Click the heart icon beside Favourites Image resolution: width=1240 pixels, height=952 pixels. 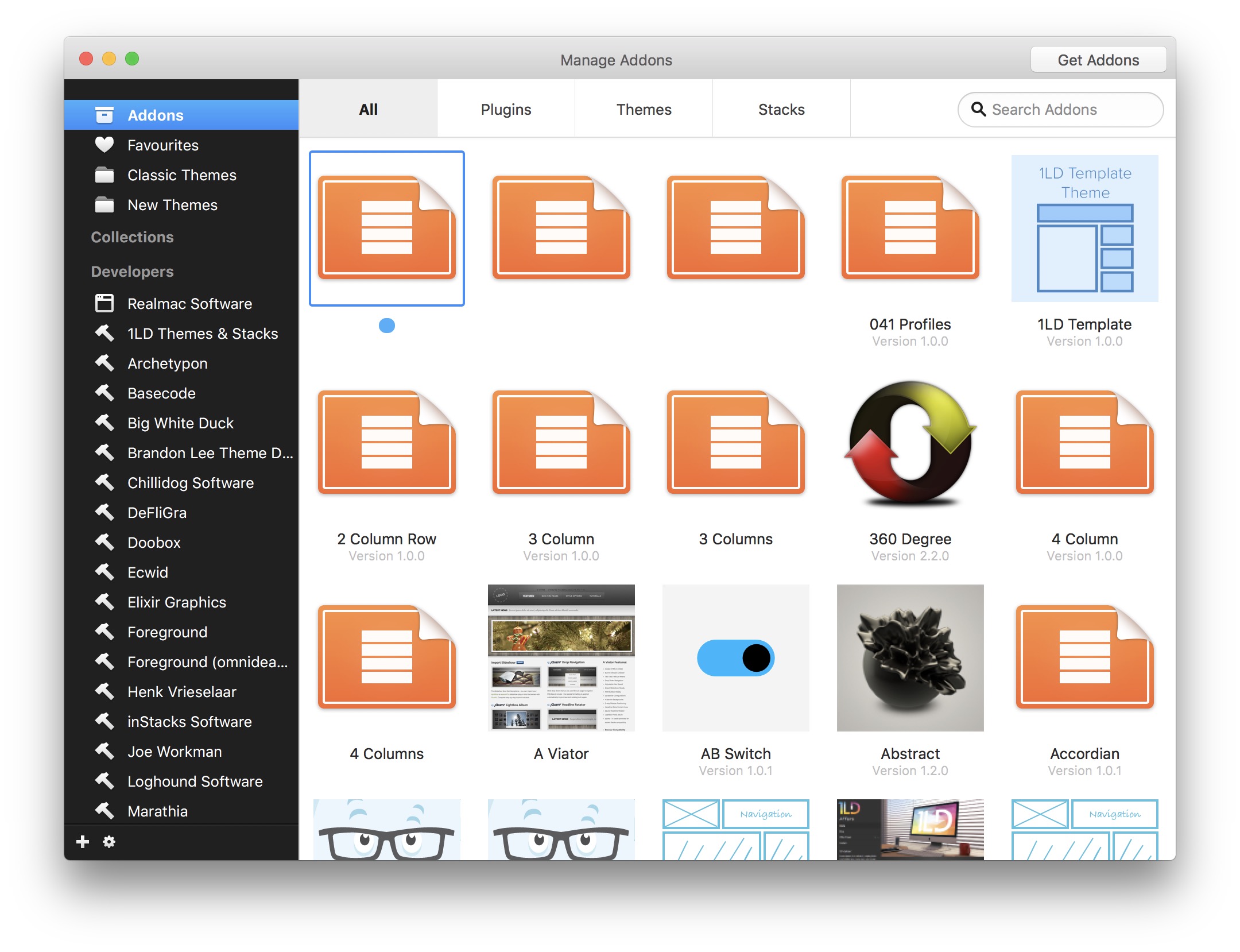click(104, 145)
